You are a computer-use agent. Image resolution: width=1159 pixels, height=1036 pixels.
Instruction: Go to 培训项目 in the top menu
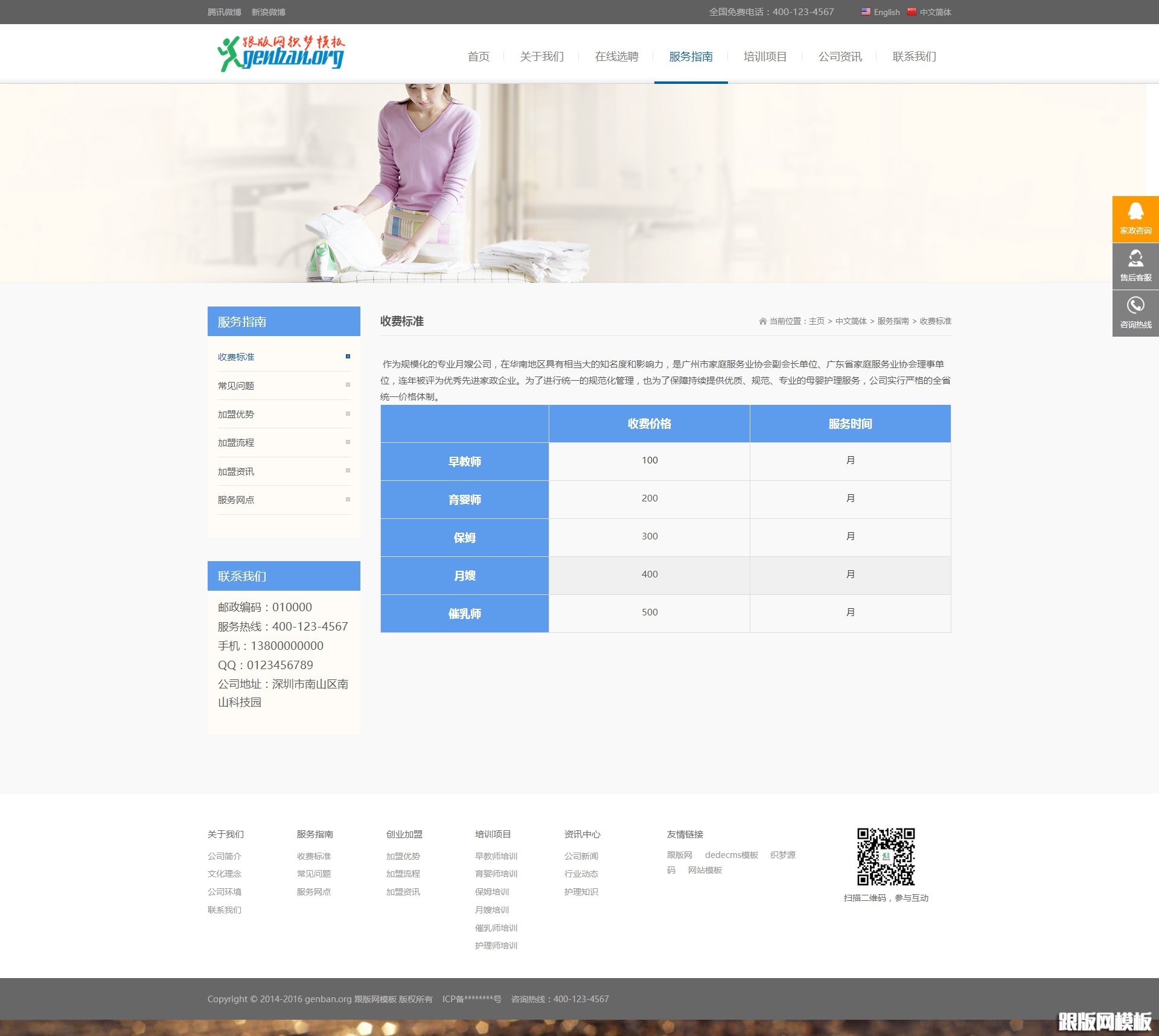tap(765, 57)
